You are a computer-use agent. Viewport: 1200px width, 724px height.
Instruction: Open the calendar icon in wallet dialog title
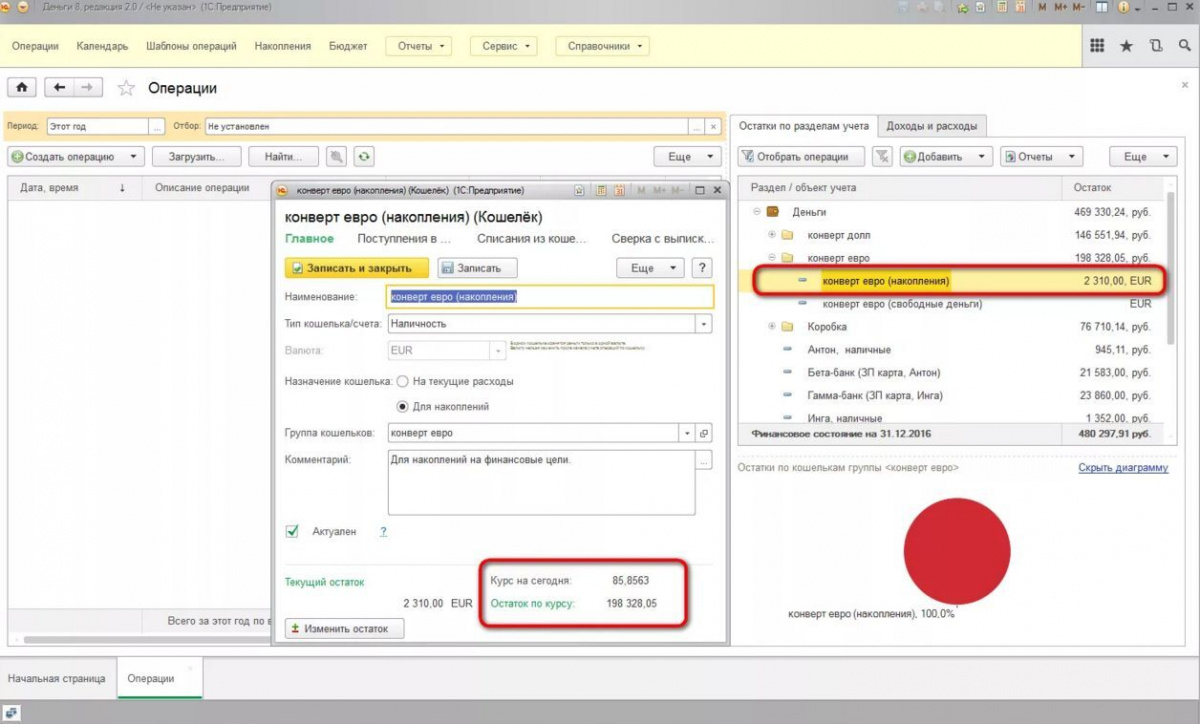click(x=620, y=190)
